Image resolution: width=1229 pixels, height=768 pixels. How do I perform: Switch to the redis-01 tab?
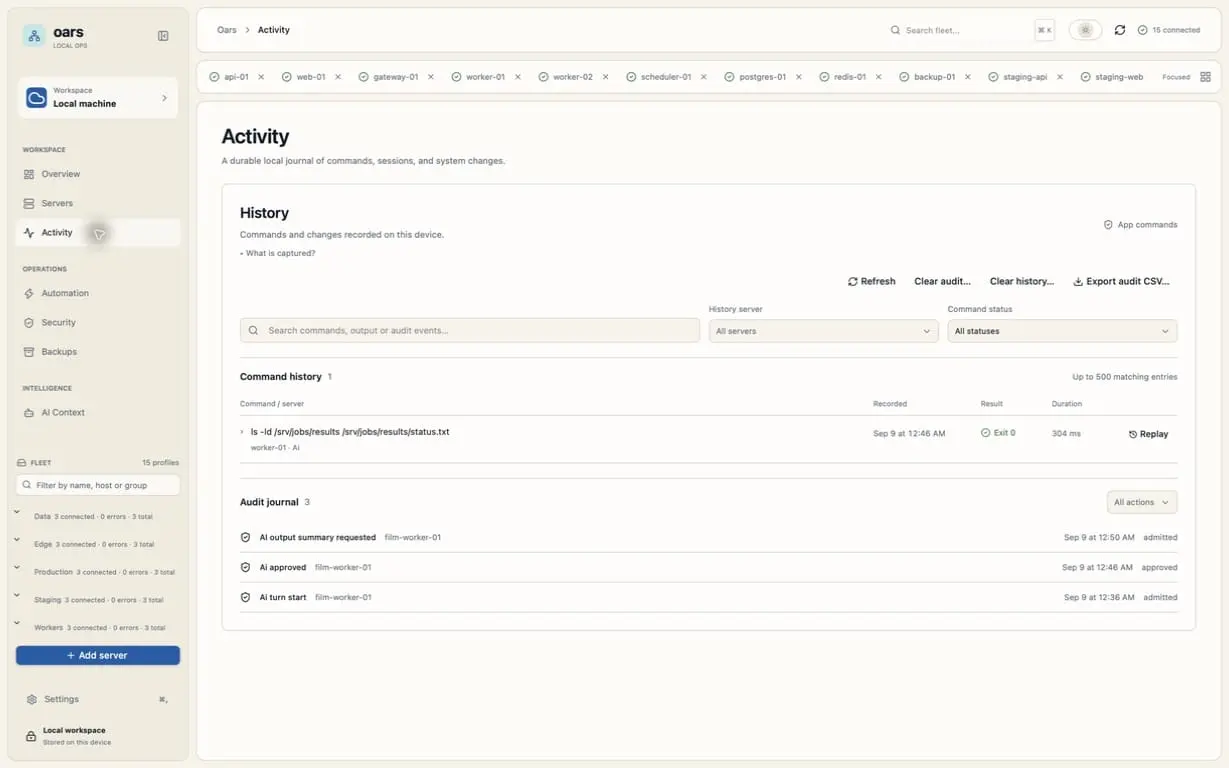point(843,77)
